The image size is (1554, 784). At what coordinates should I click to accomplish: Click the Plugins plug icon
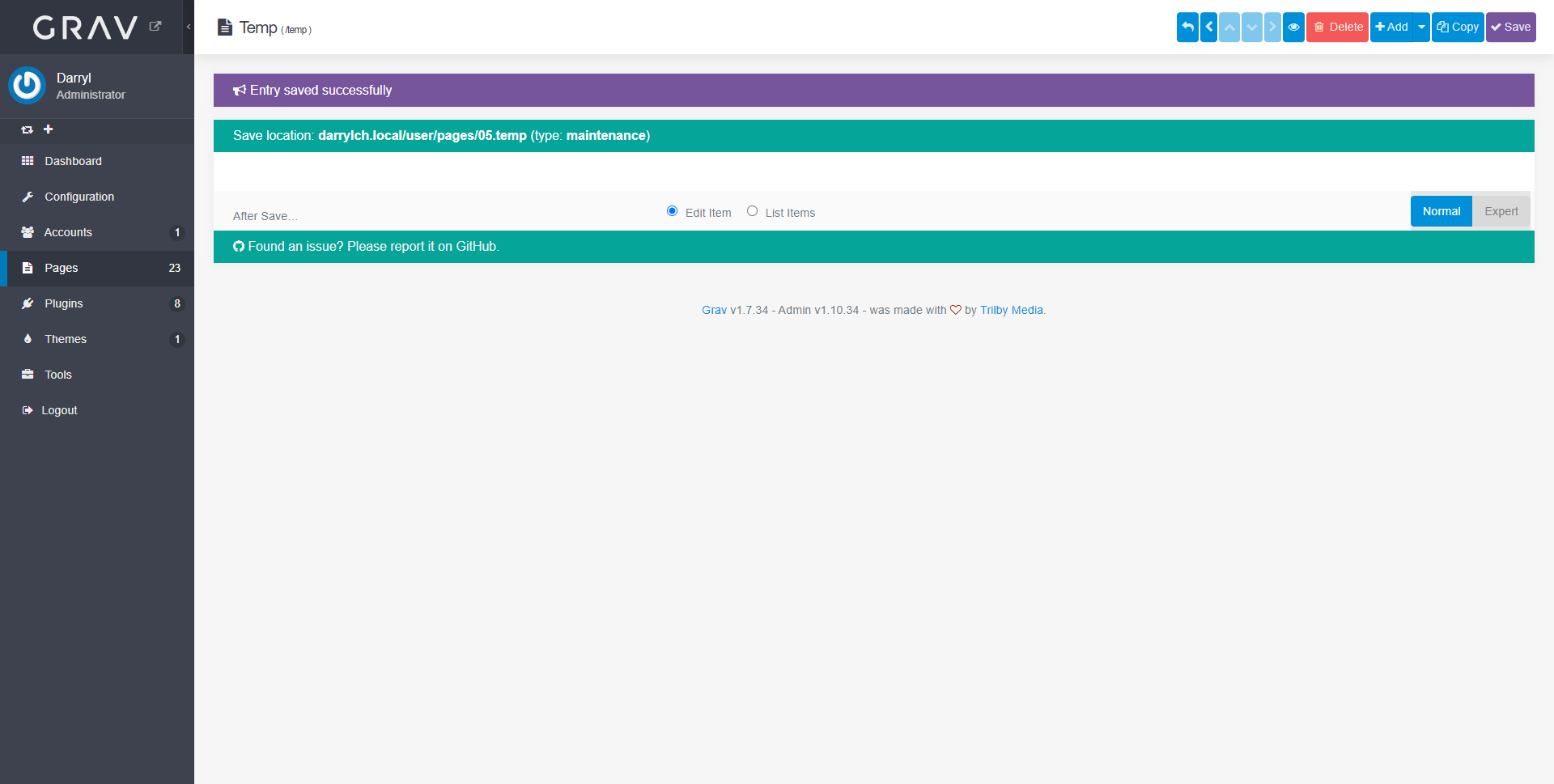28,303
